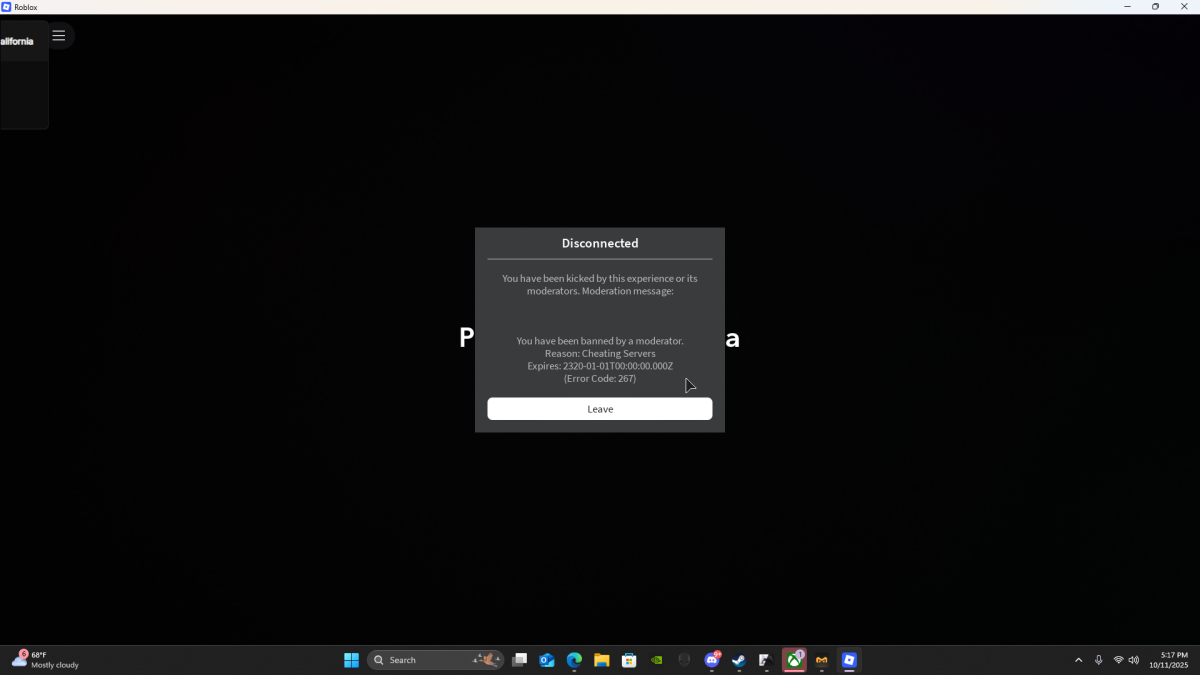This screenshot has height=675, width=1200.
Task: Launch Outlook from the taskbar
Action: (547, 660)
